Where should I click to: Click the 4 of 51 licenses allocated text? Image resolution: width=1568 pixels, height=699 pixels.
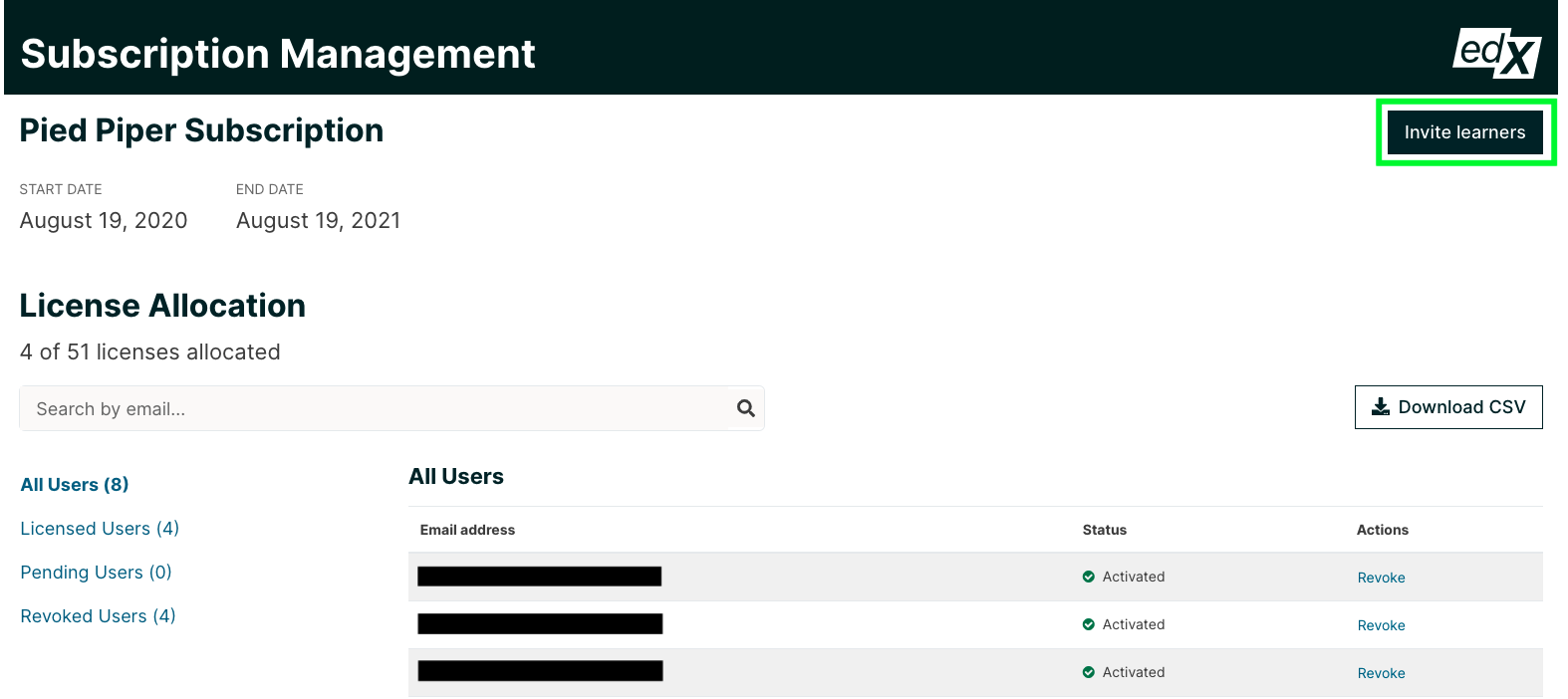tap(150, 352)
